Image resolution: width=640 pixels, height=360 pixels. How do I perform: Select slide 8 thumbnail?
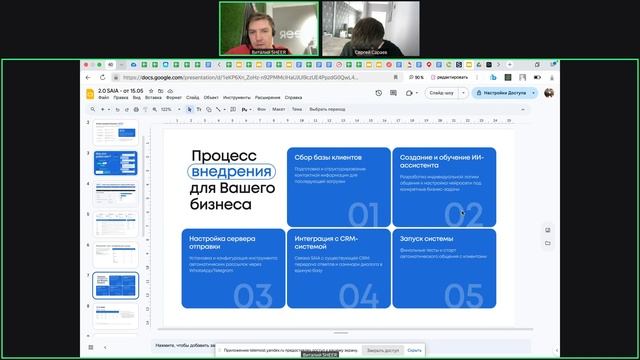coord(116,316)
